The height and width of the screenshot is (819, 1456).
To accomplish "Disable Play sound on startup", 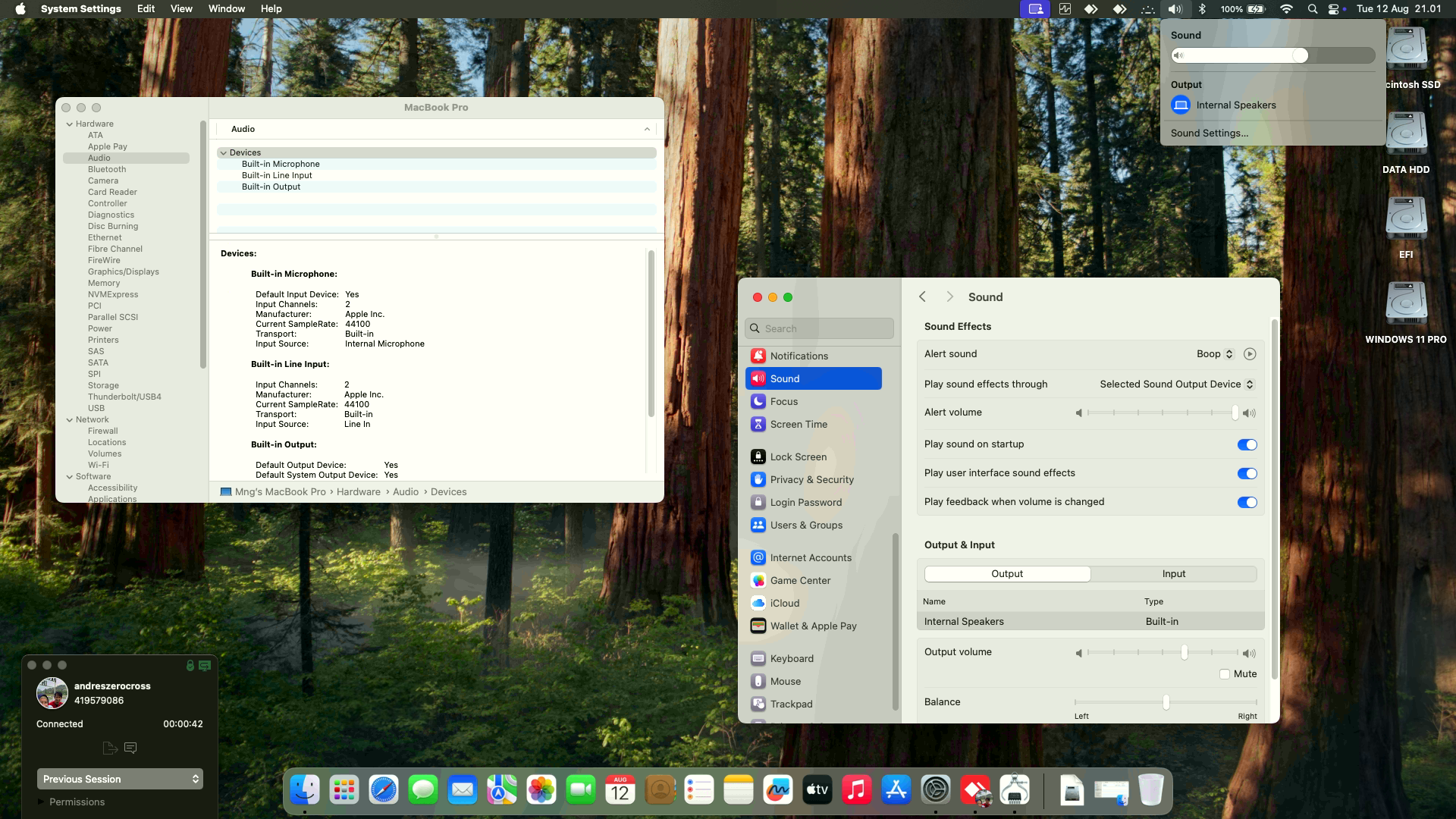I will coord(1247,445).
